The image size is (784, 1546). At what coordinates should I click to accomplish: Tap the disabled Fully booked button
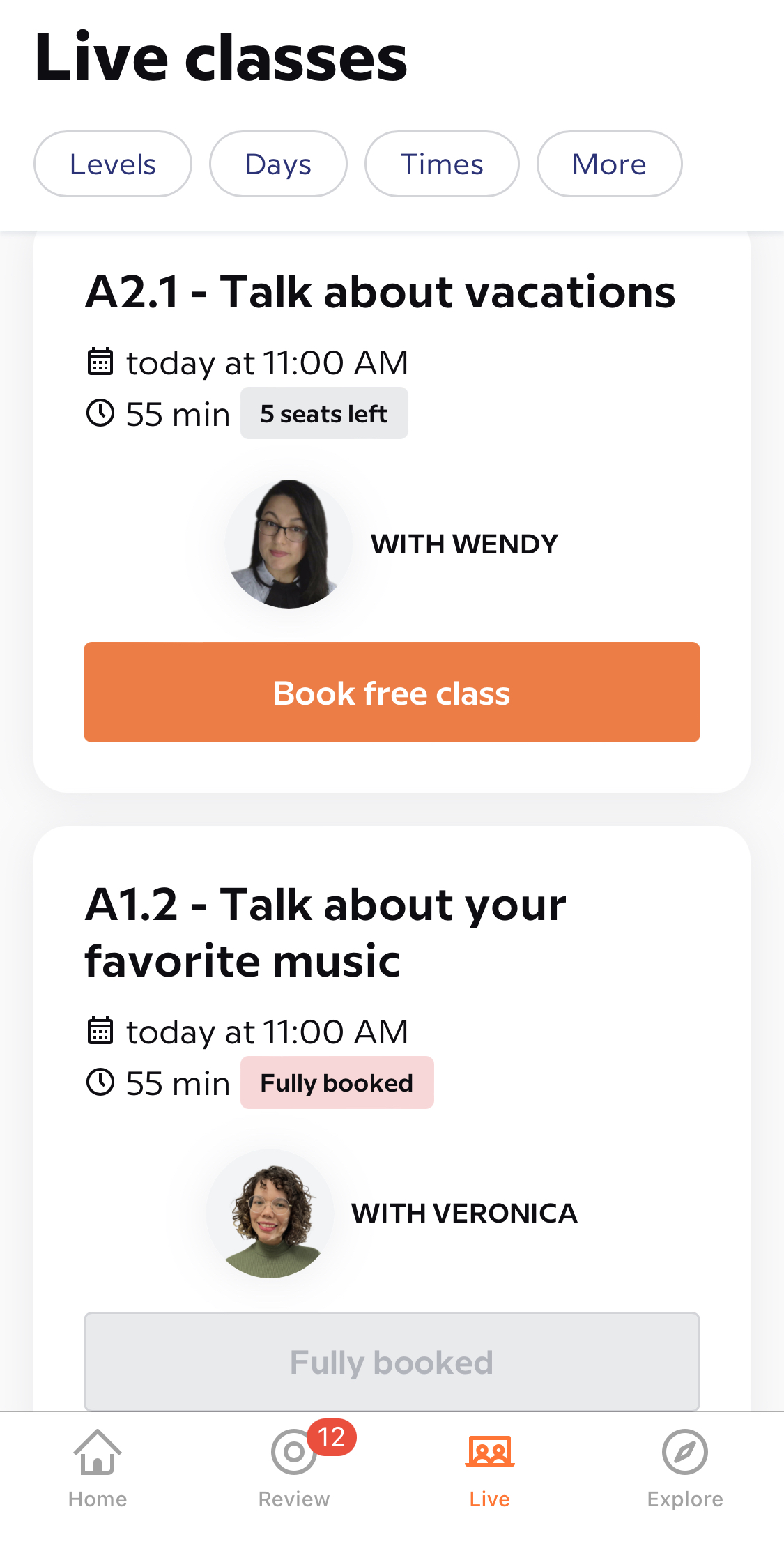tap(392, 1362)
